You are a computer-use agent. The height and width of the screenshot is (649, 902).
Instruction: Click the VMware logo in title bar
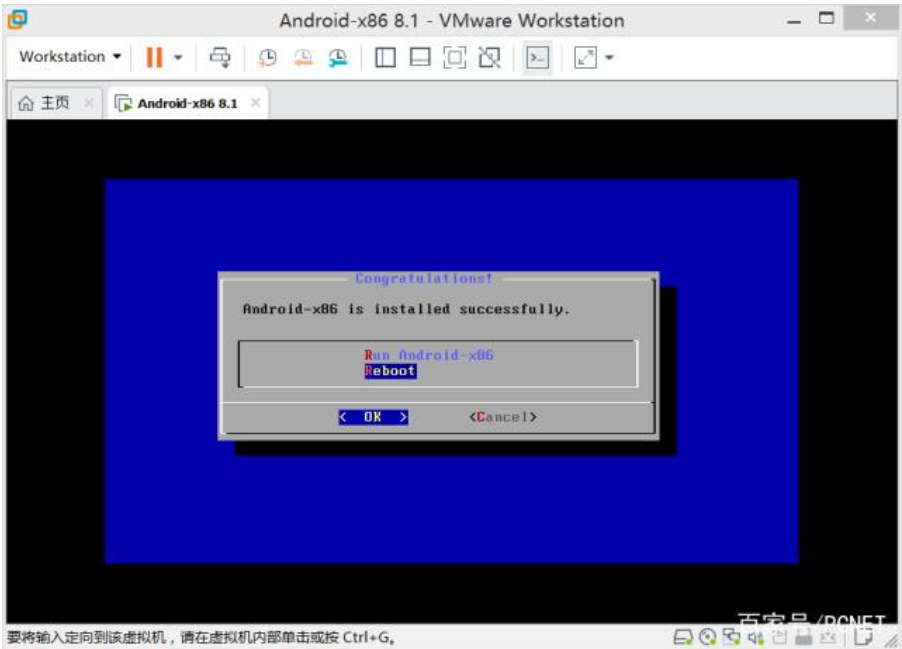(x=17, y=20)
